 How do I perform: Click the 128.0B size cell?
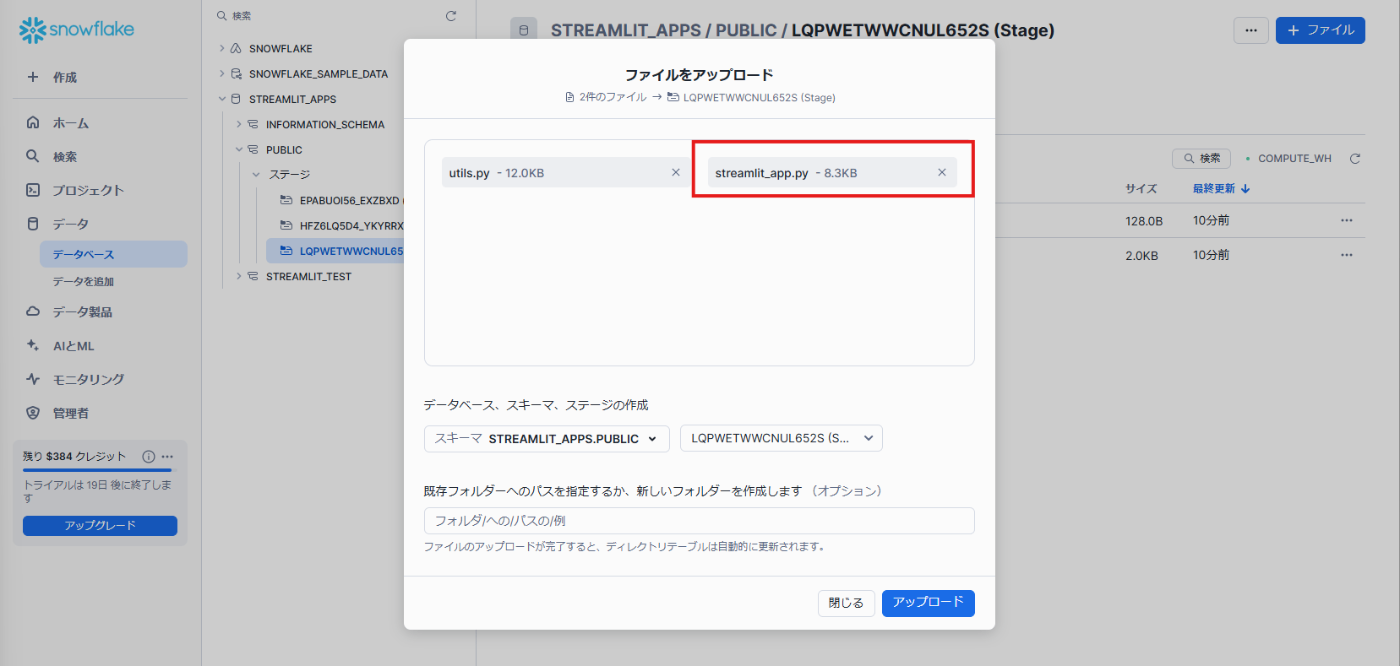[1144, 221]
